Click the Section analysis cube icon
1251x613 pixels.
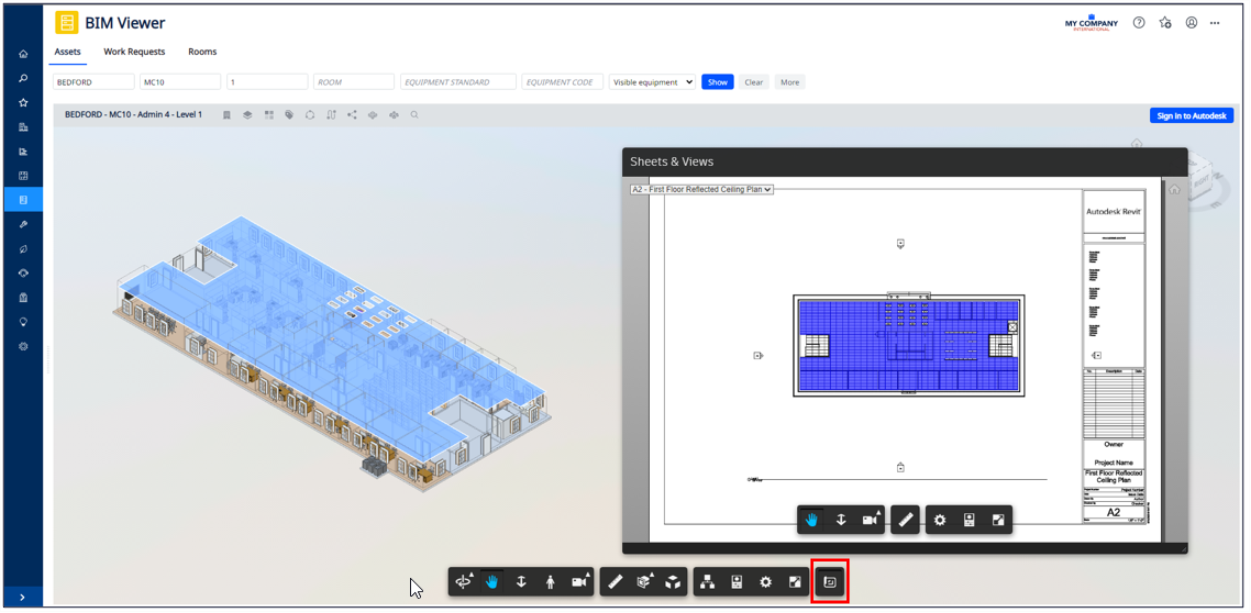pos(645,580)
